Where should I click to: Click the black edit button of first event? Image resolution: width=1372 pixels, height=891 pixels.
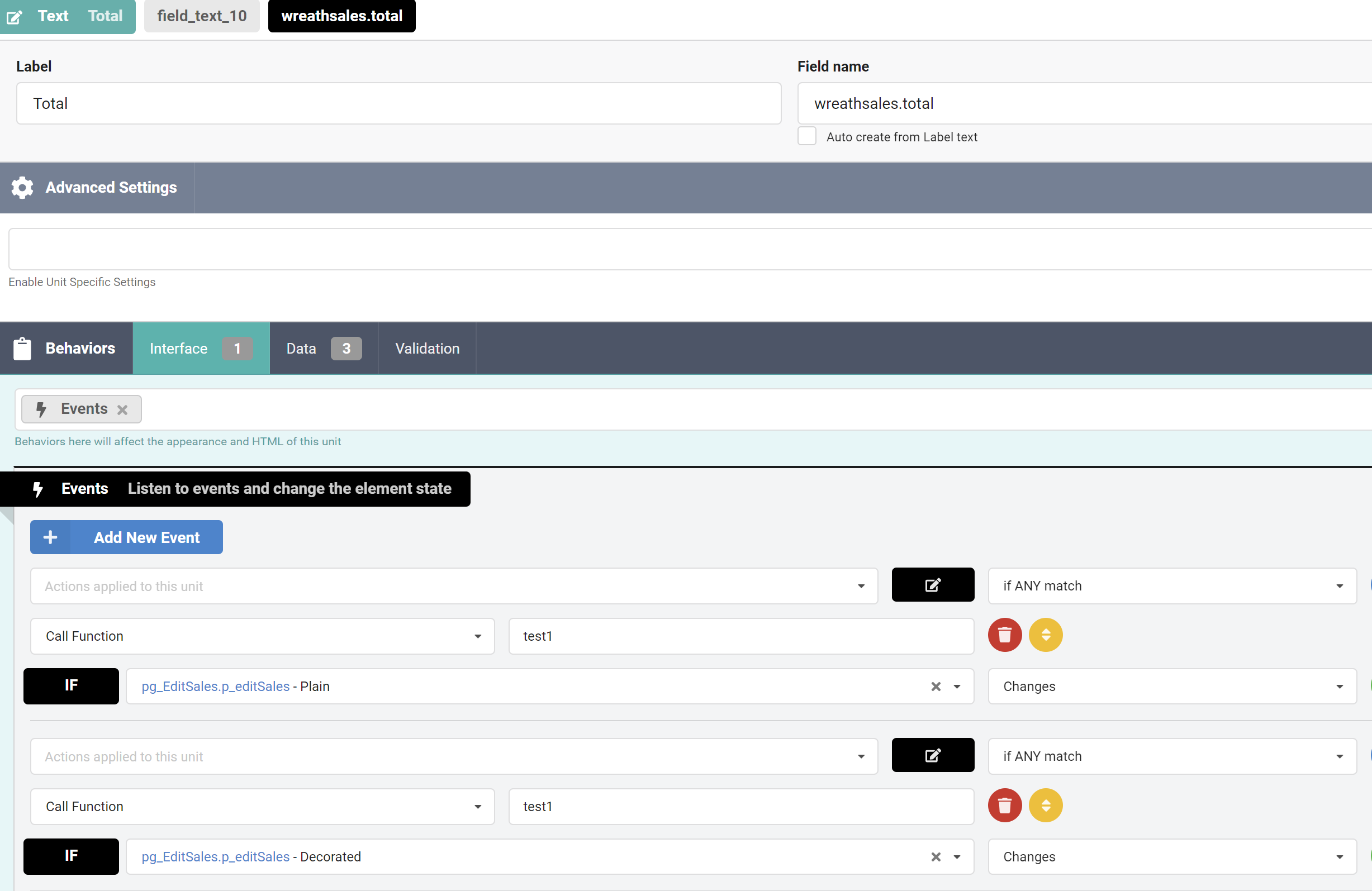pyautogui.click(x=932, y=585)
